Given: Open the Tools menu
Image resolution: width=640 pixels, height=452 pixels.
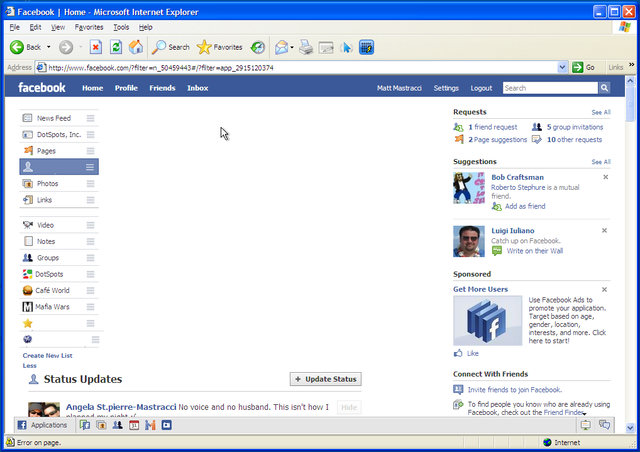Looking at the screenshot, I should tap(121, 27).
